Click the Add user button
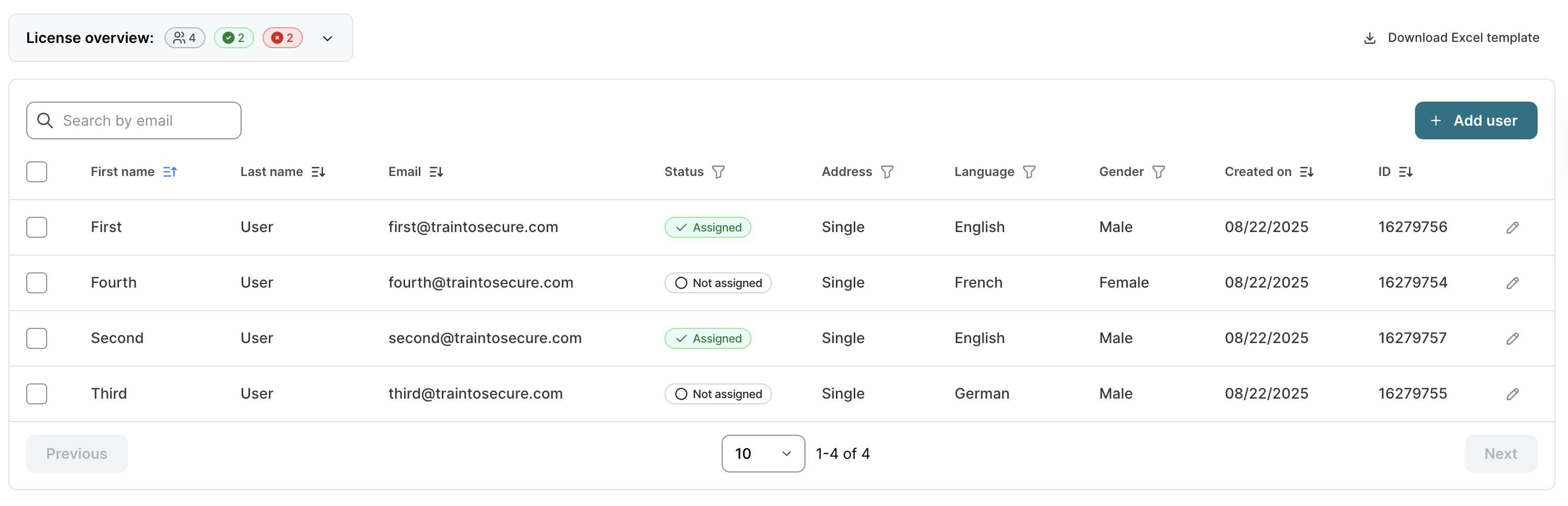This screenshot has height=506, width=1568. 1475,120
